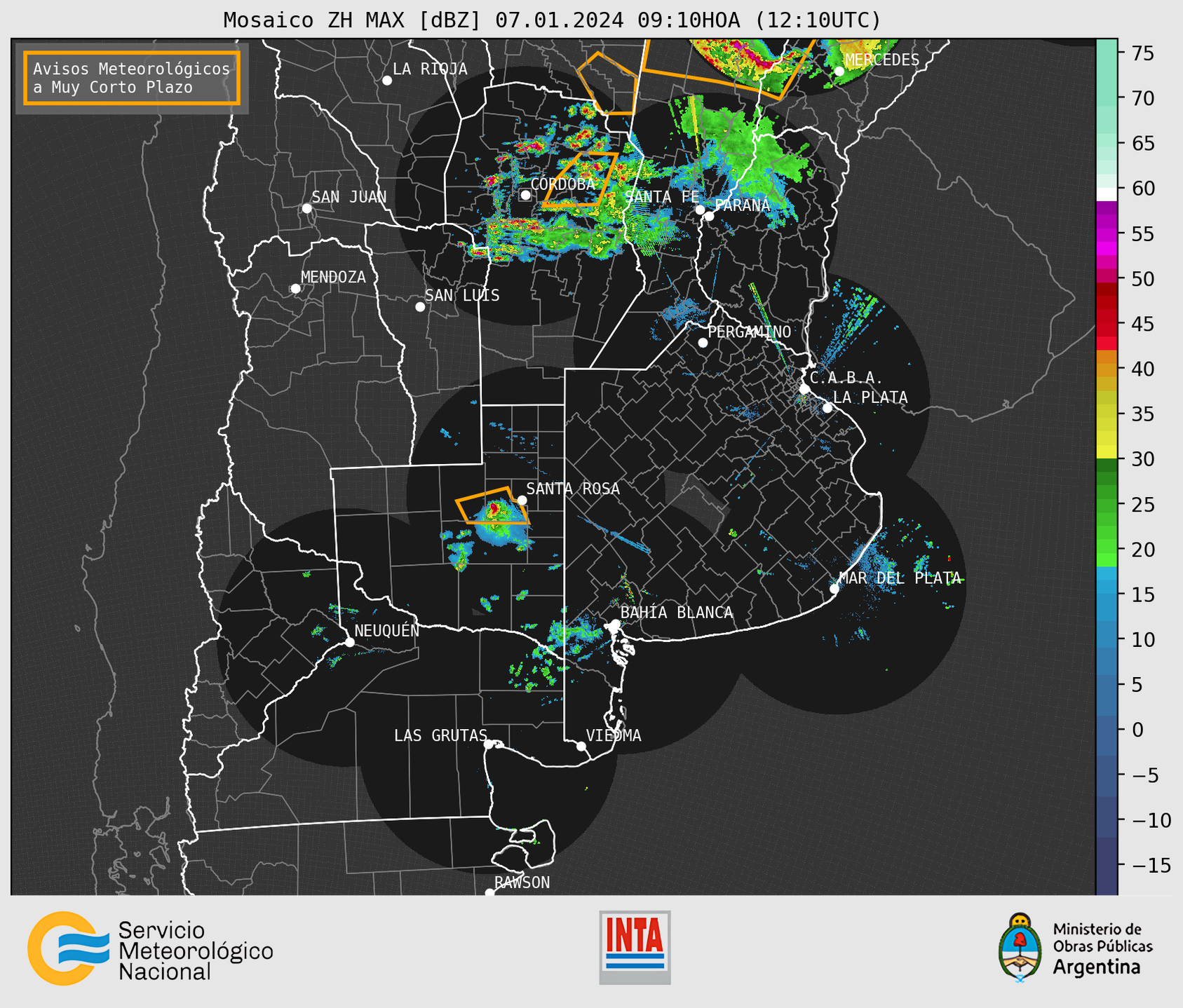Click the SANTA FE label
Image resolution: width=1183 pixels, height=1008 pixels.
pos(661,197)
